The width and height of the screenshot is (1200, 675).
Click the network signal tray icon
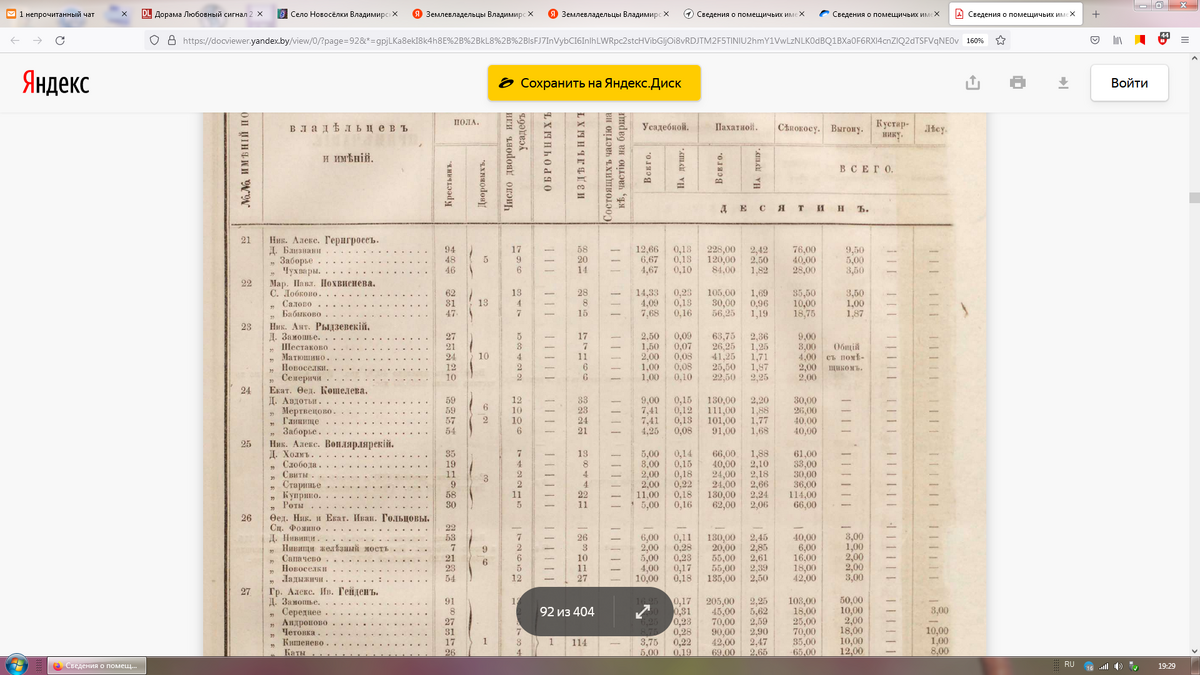1103,665
